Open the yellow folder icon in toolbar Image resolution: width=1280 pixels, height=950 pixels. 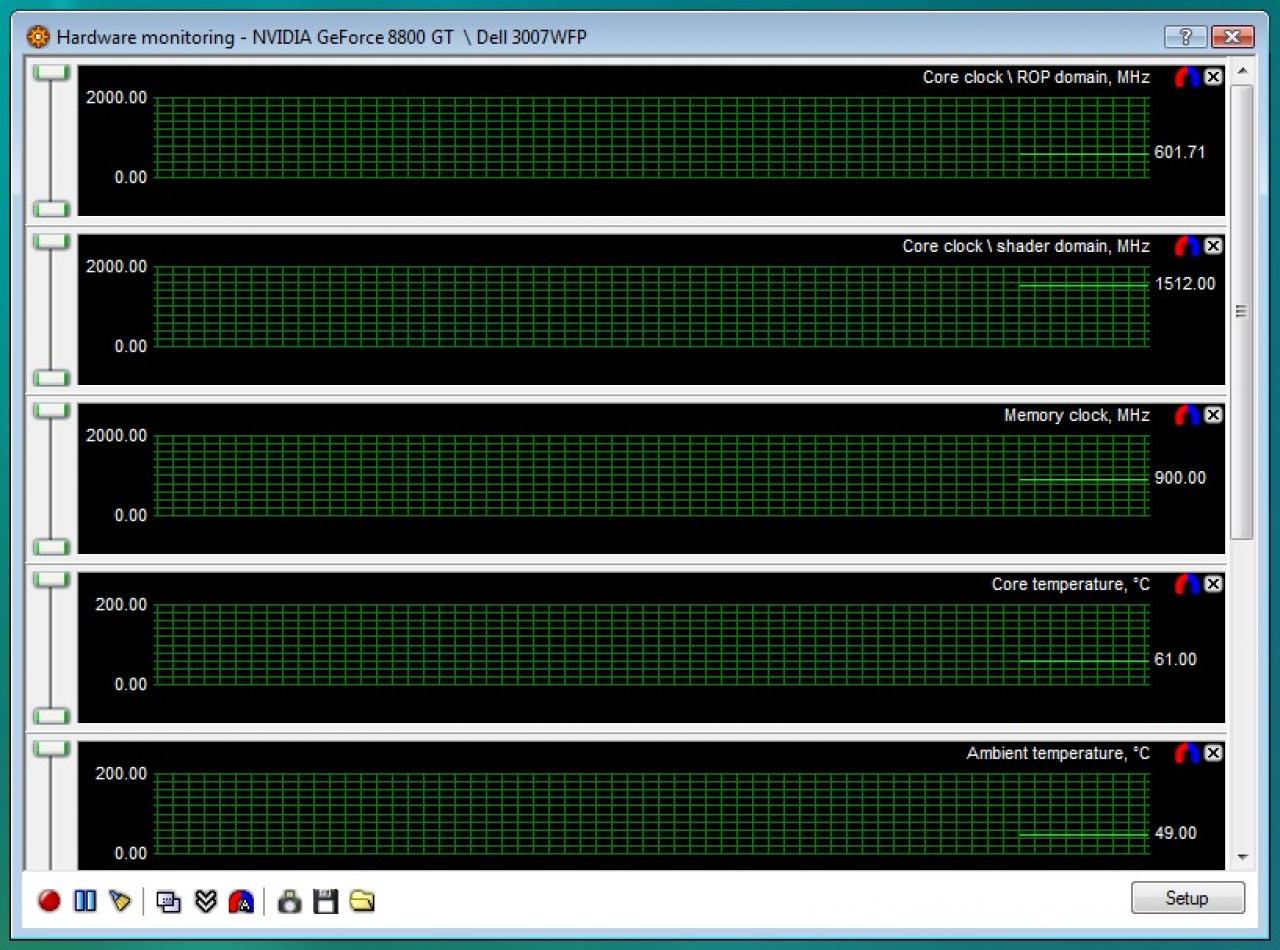click(361, 901)
